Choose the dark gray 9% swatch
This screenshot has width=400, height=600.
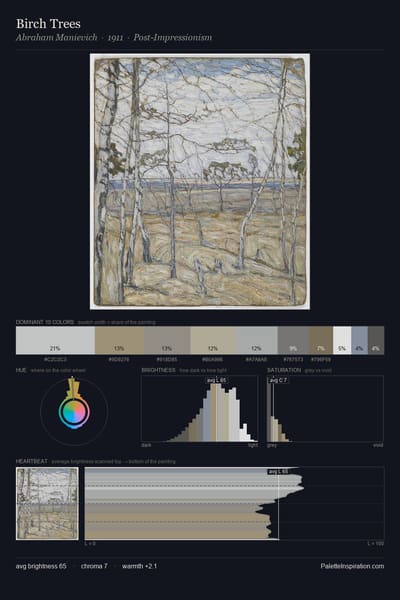pos(293,340)
